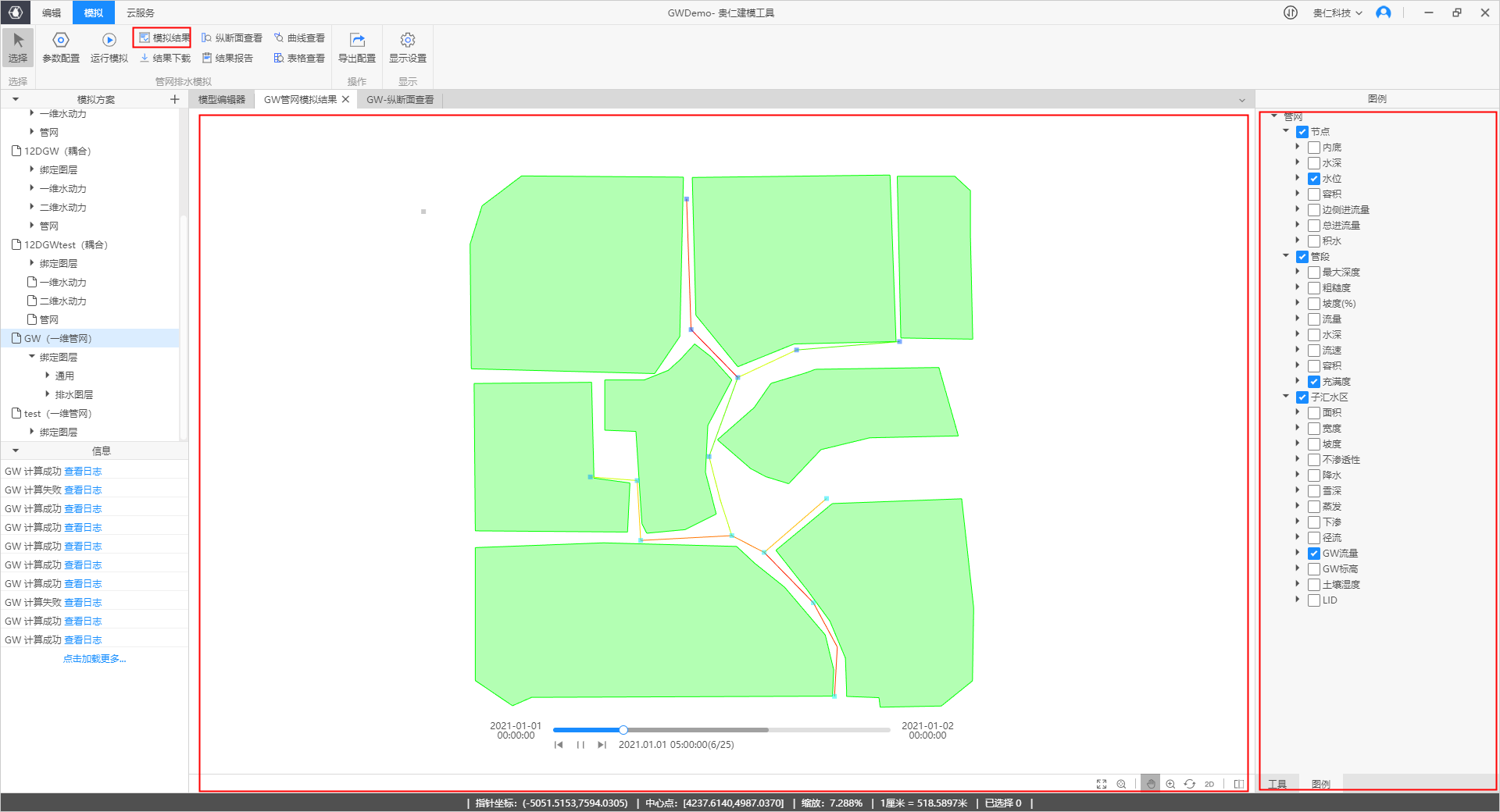Open 表格查看 table view
Image resolution: width=1500 pixels, height=812 pixels.
coord(299,58)
